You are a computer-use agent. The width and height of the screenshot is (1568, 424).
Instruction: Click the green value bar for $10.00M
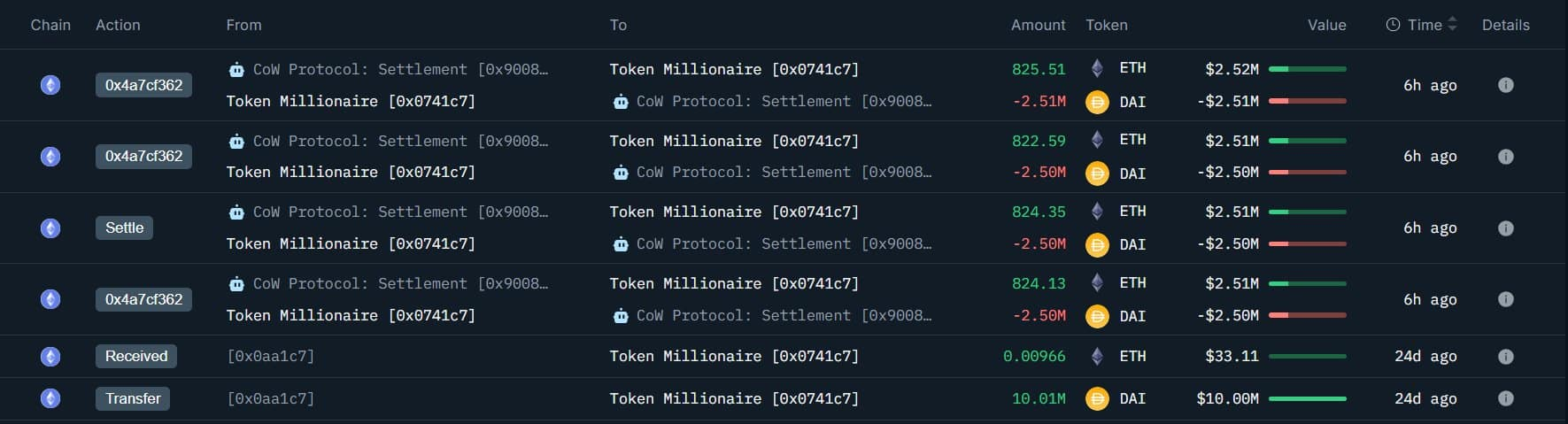[1307, 399]
